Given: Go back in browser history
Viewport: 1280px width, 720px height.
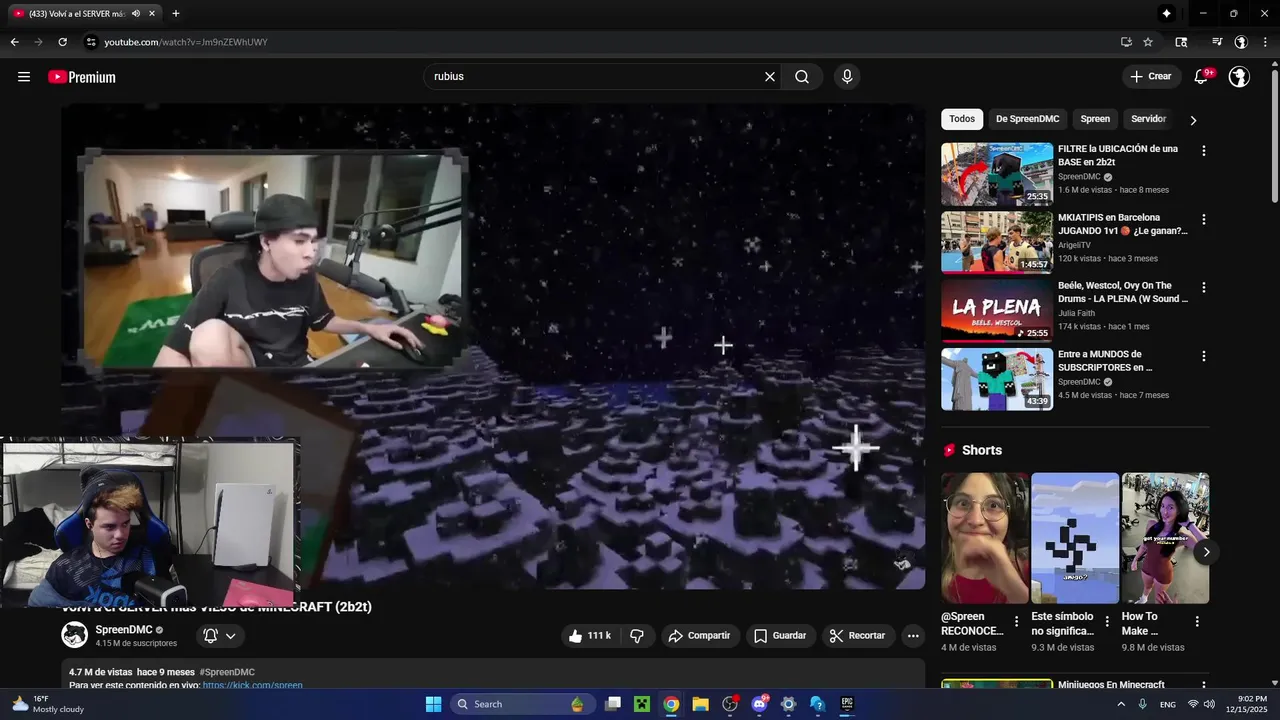Looking at the screenshot, I should pos(14,42).
